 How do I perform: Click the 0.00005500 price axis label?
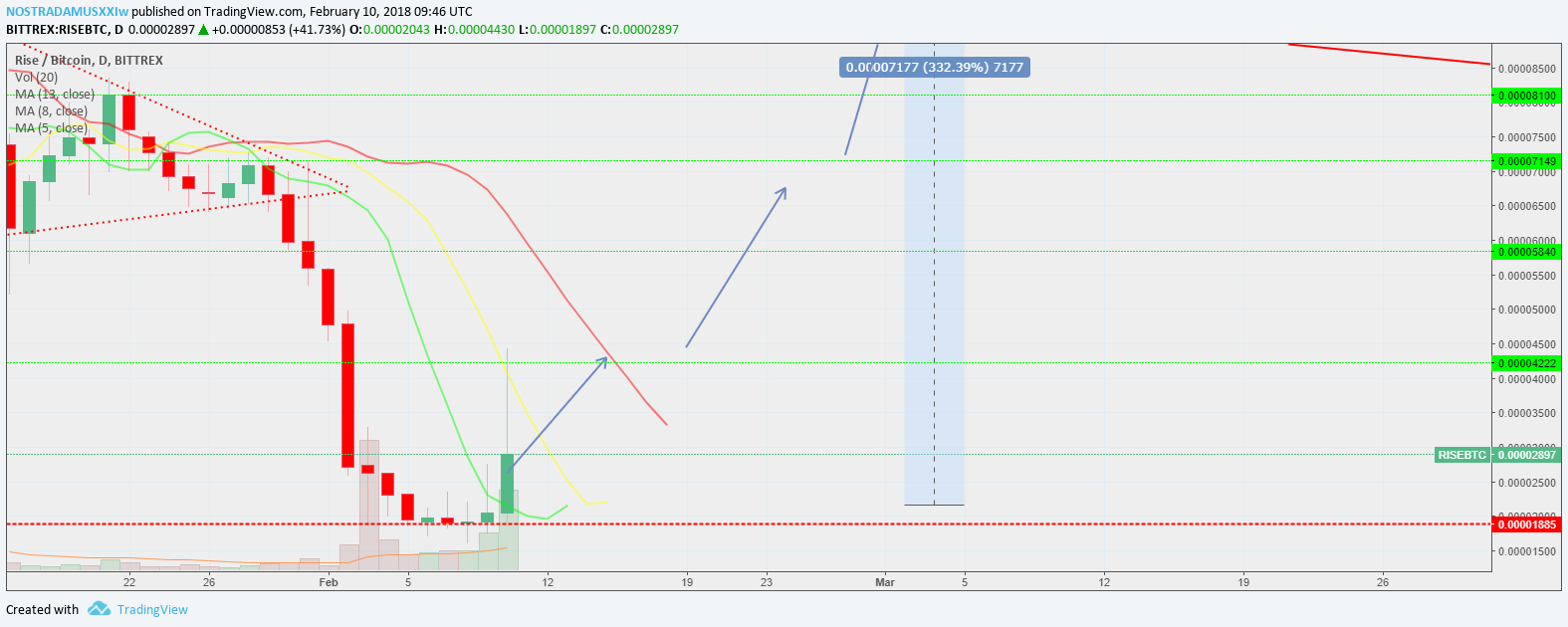point(1527,276)
